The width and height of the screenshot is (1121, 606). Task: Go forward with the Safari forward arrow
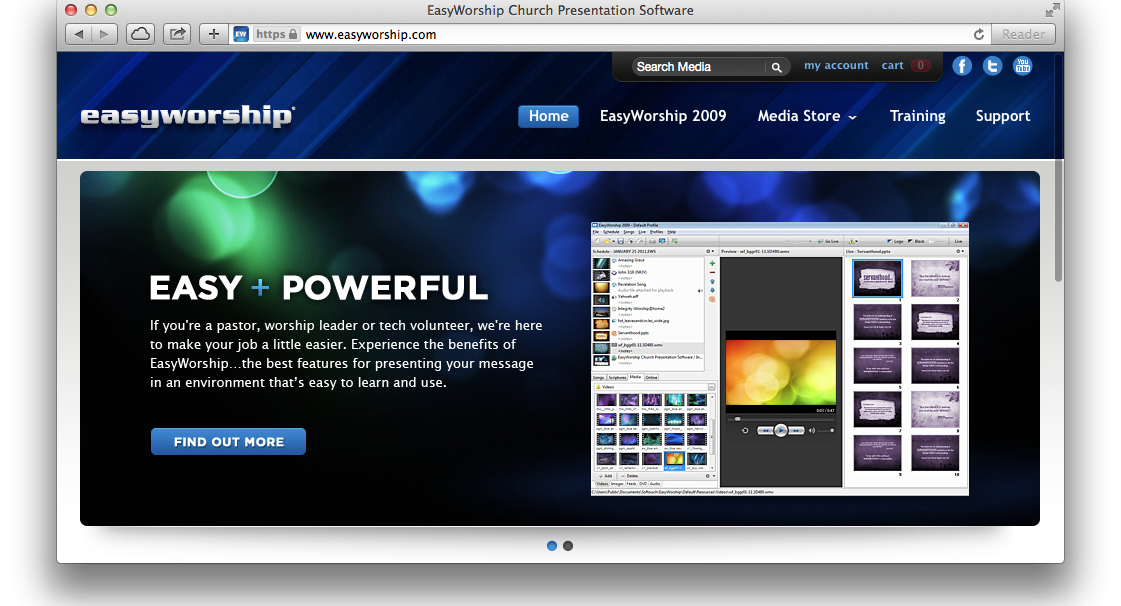point(104,34)
